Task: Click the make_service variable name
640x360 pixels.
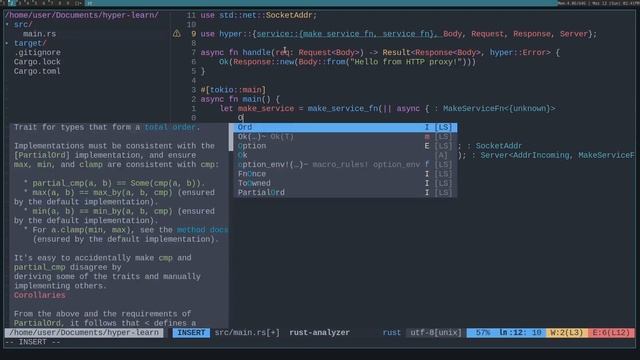Action: tap(266, 109)
